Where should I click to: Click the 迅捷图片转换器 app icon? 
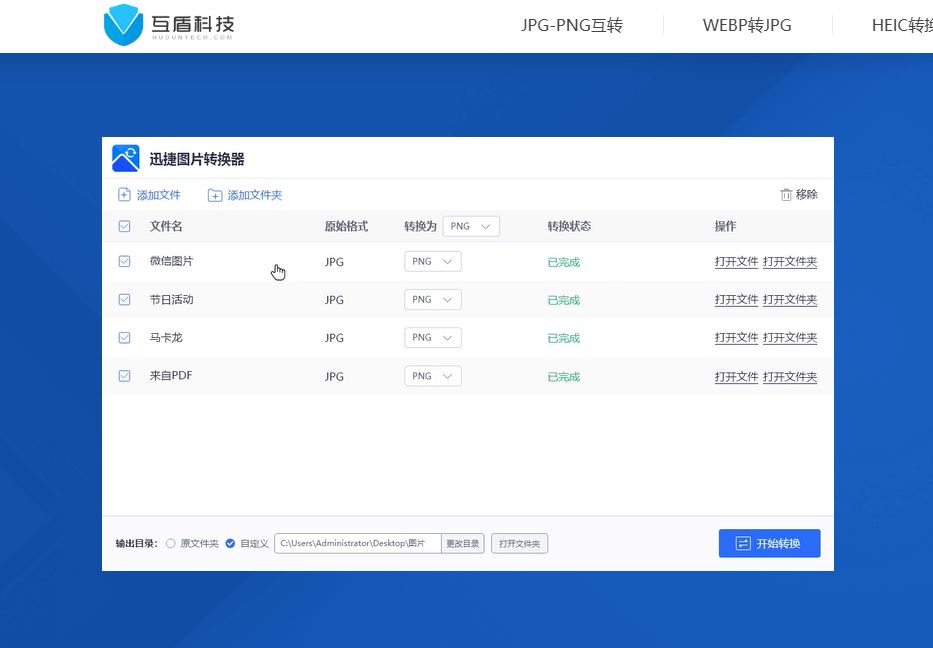coord(126,158)
